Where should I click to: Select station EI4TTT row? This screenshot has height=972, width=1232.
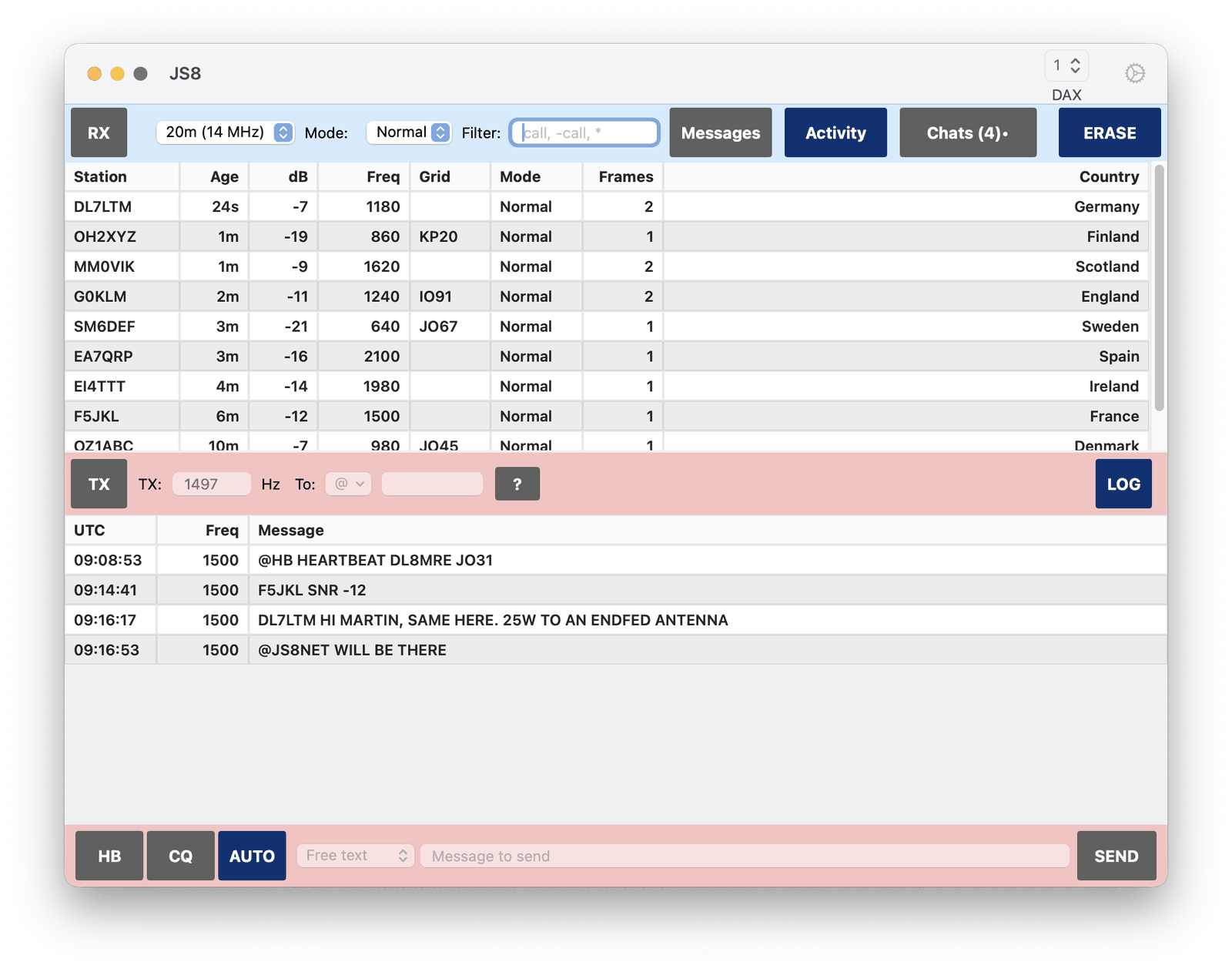[x=607, y=387]
